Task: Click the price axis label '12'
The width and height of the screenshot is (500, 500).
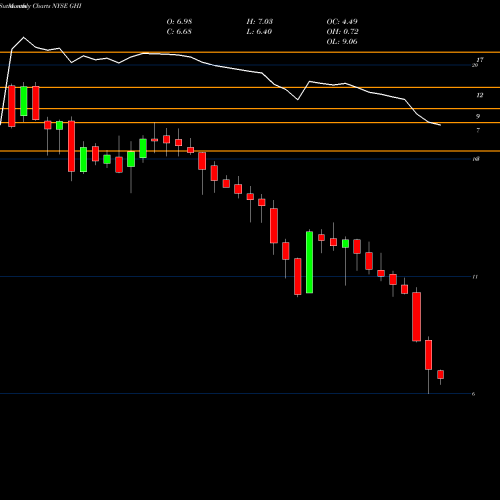Action: [479, 95]
